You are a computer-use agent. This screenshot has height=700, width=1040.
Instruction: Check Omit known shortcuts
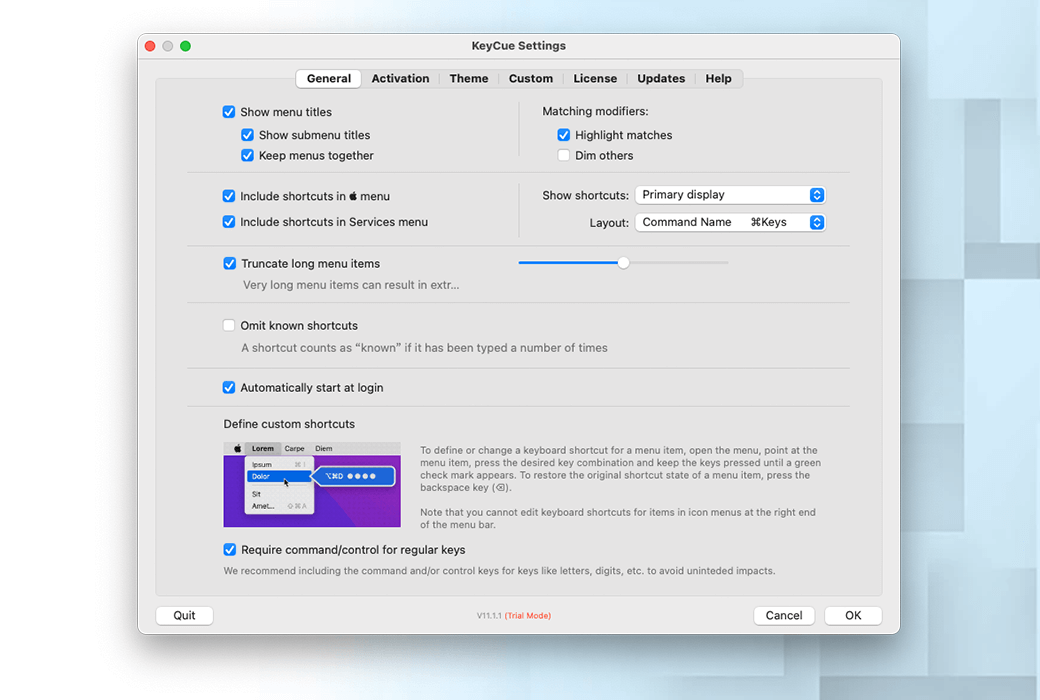pyautogui.click(x=228, y=325)
